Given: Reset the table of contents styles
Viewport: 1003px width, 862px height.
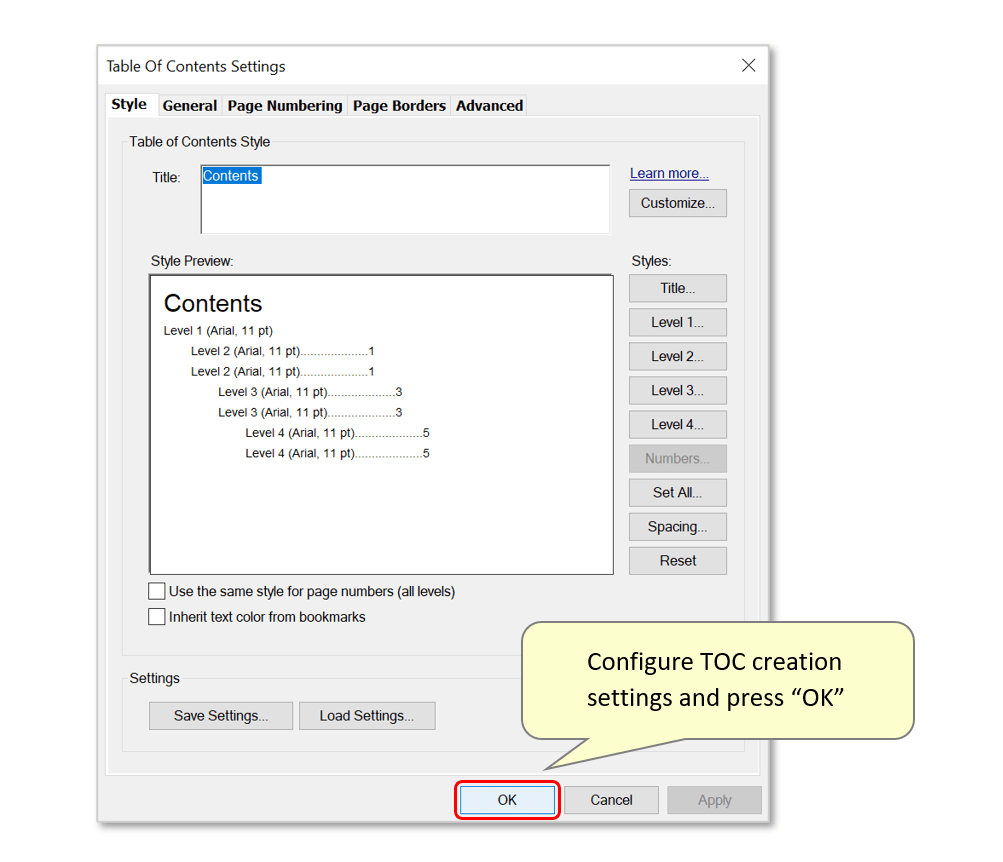Looking at the screenshot, I should 677,561.
